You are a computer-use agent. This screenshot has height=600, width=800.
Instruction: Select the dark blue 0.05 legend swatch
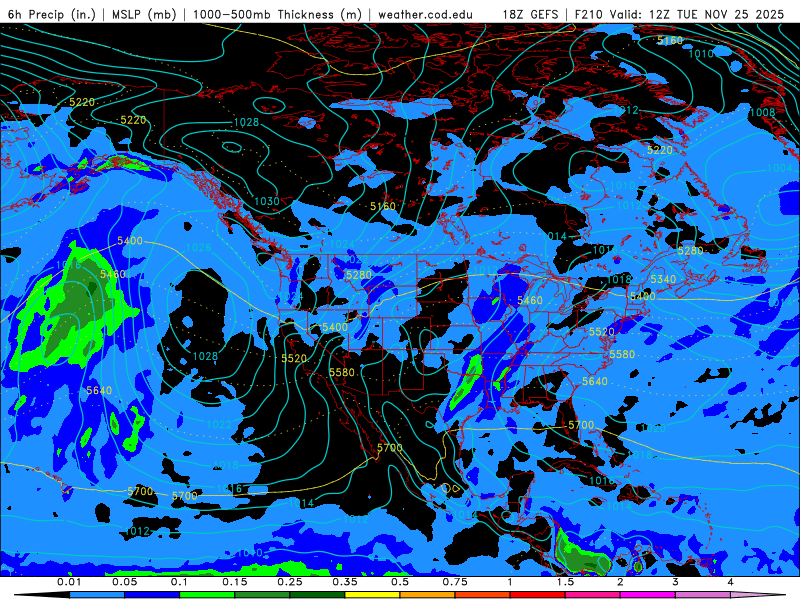coord(152,595)
